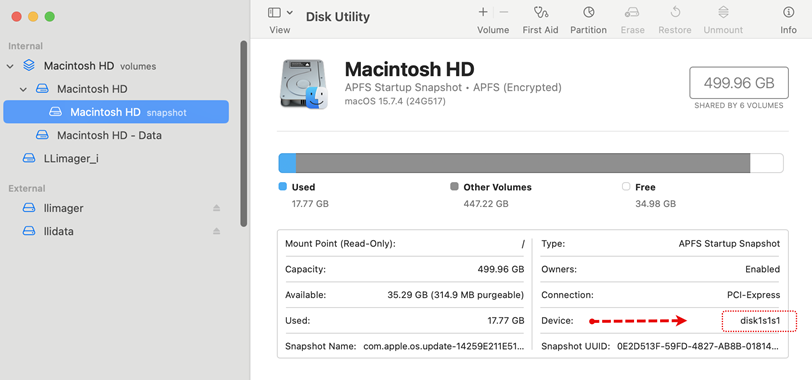Select the llidata external volume
The height and width of the screenshot is (380, 812).
pyautogui.click(x=116, y=231)
